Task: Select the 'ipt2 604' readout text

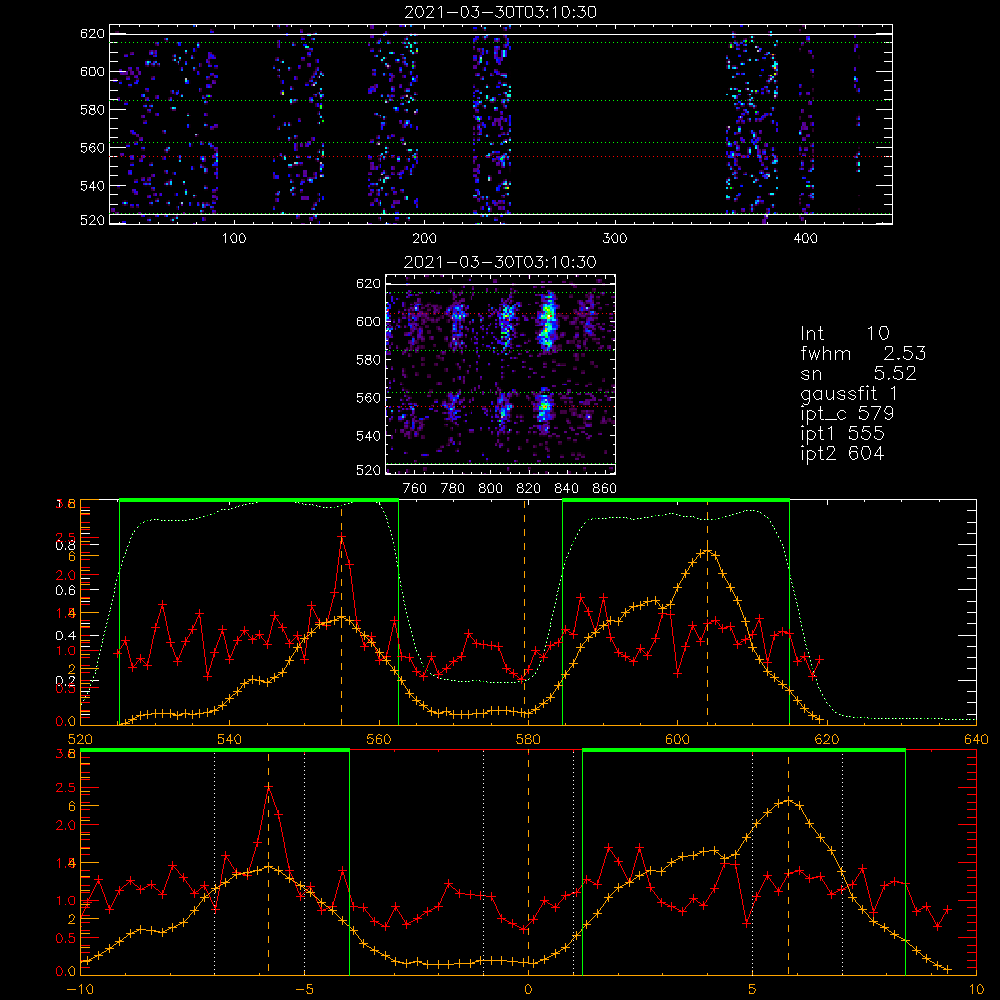Action: point(842,453)
